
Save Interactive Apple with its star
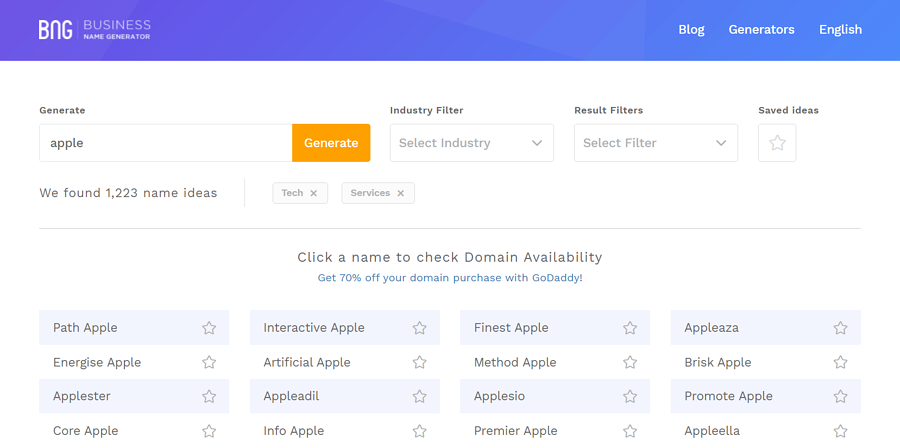(420, 328)
